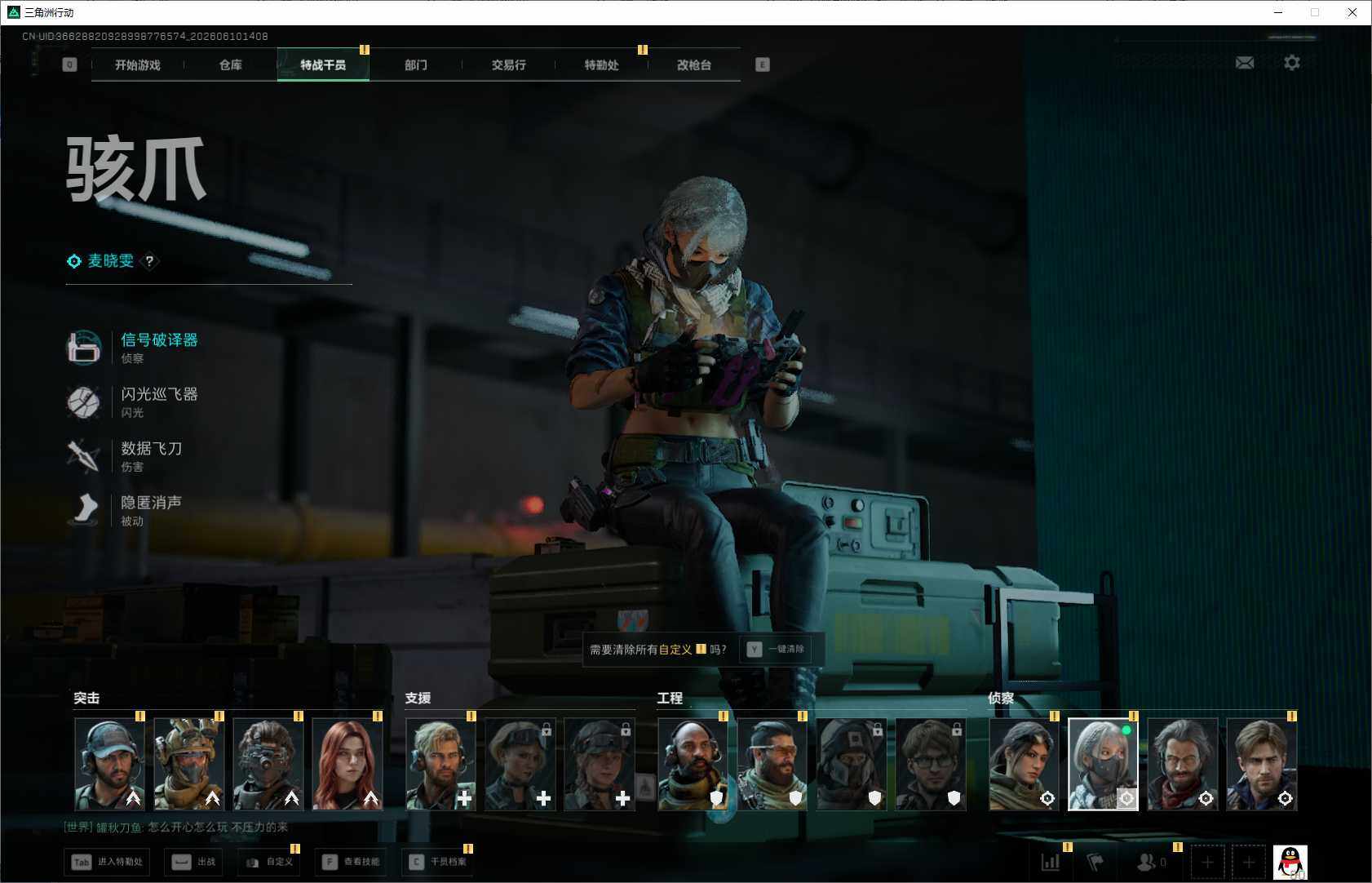Select the locked glasses-wearing operator in 工程
Viewport: 1372px width, 883px height.
930,764
